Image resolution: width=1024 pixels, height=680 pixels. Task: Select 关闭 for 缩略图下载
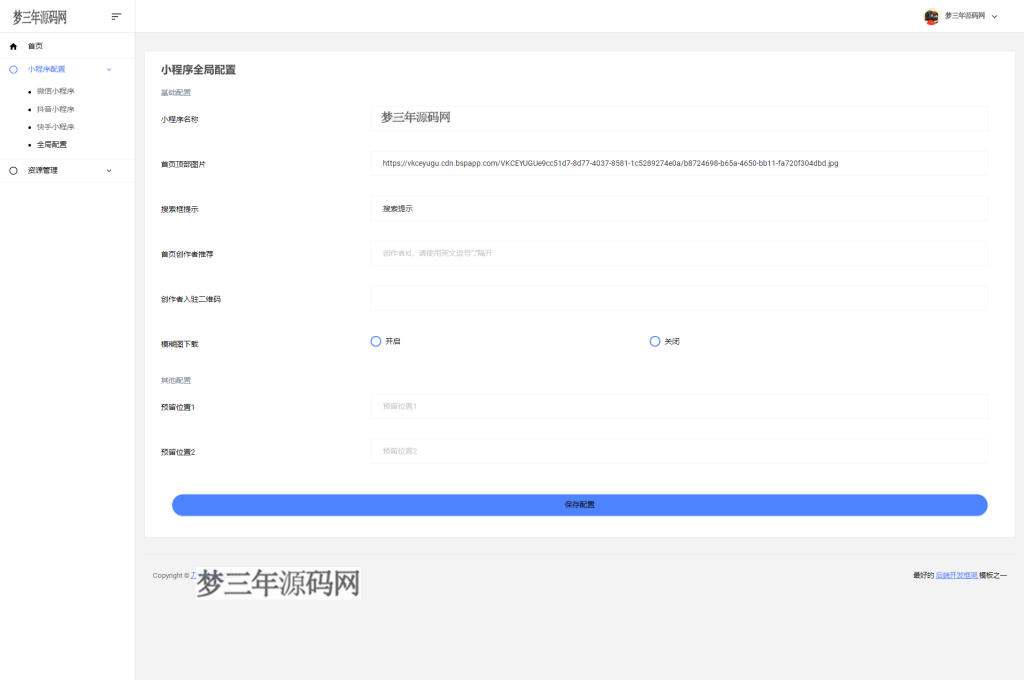tap(655, 341)
